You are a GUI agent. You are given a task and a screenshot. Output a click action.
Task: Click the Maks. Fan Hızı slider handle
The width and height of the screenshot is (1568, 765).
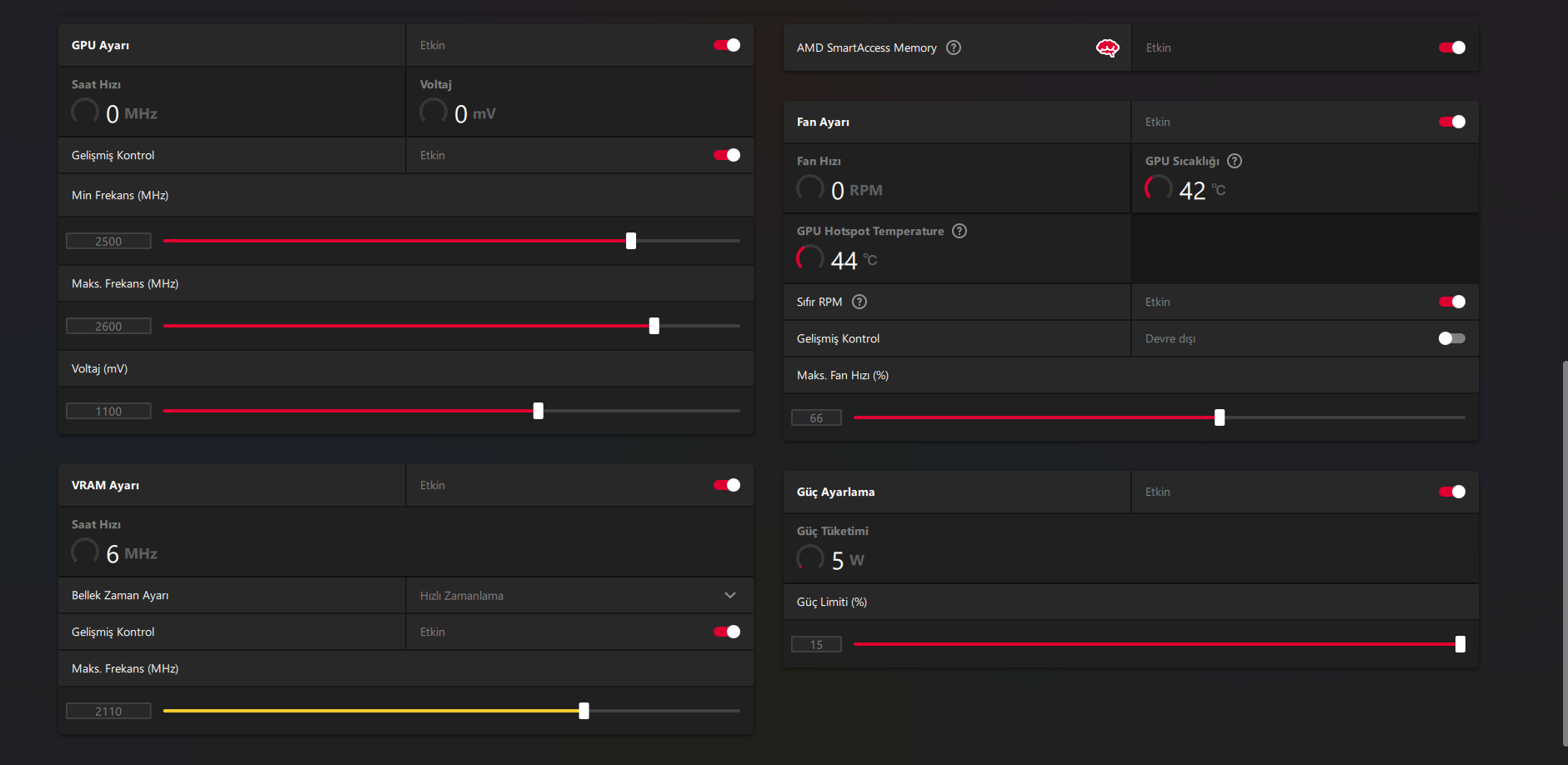(x=1220, y=417)
